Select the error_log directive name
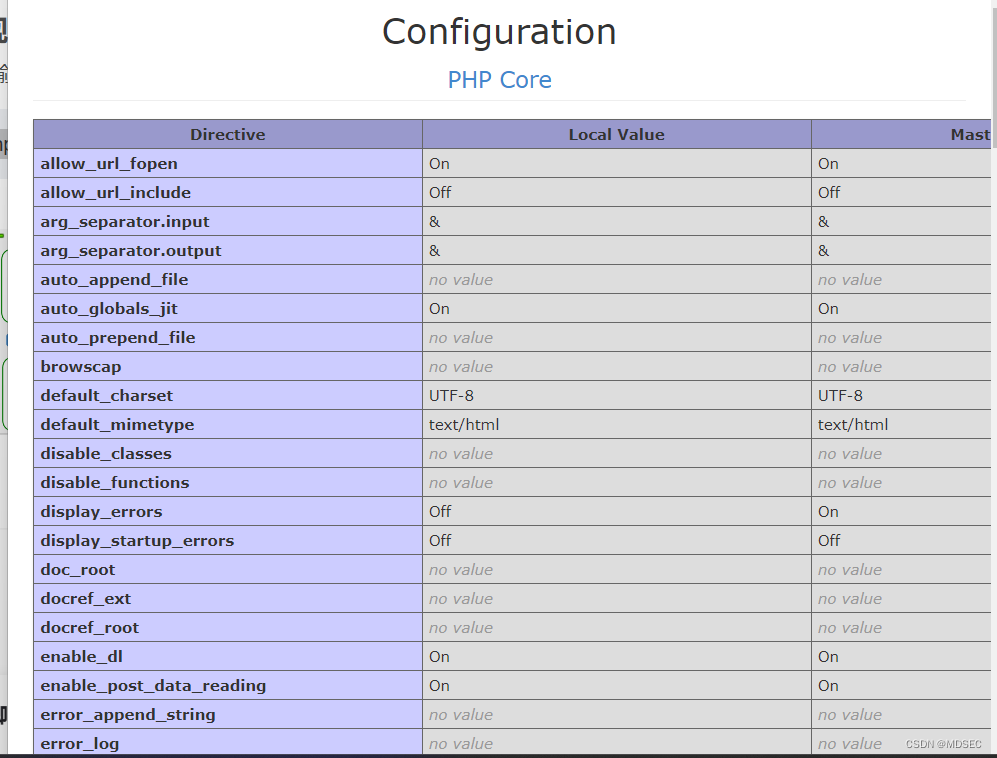997x758 pixels. pyautogui.click(x=79, y=744)
